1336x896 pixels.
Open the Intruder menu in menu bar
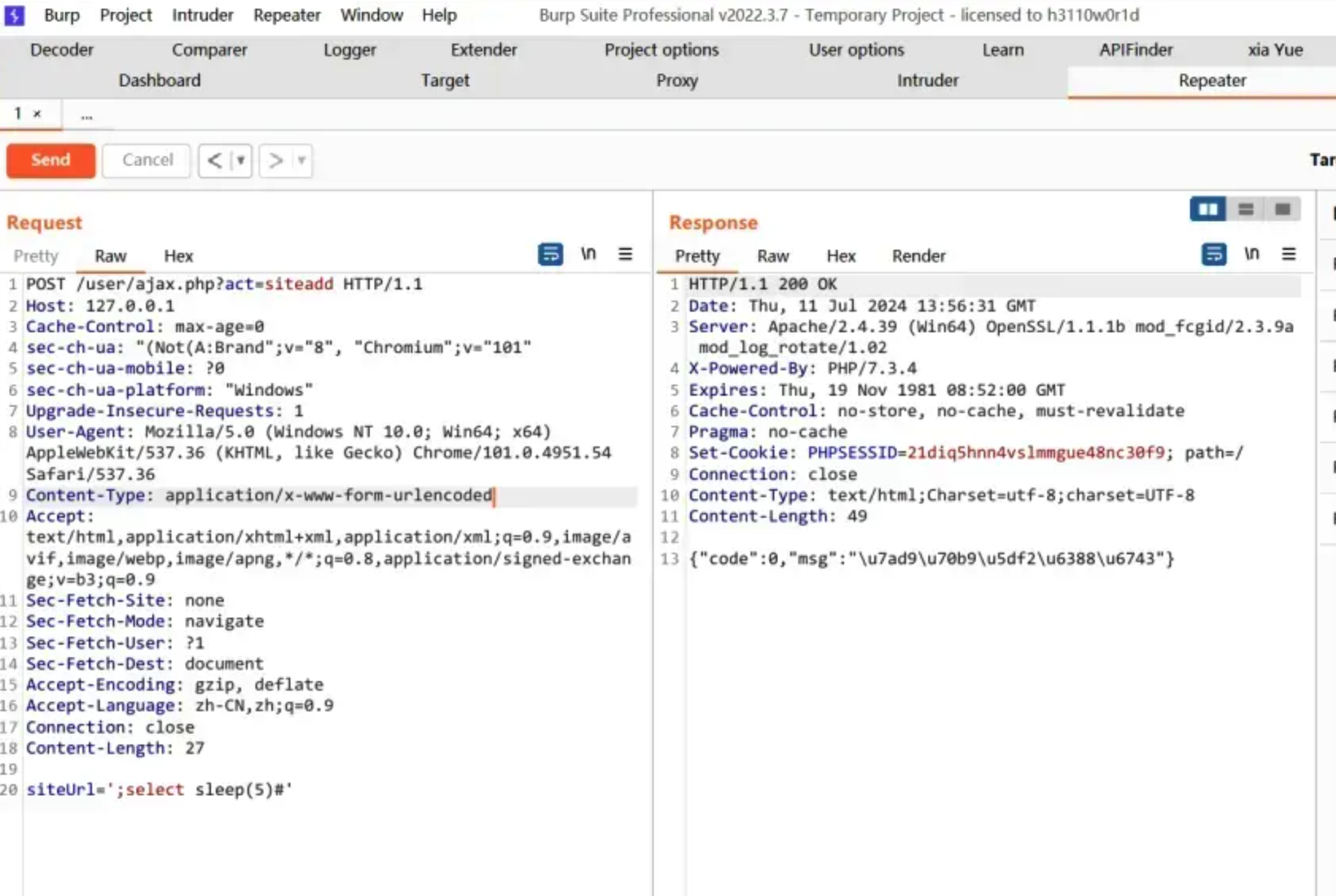pos(202,15)
